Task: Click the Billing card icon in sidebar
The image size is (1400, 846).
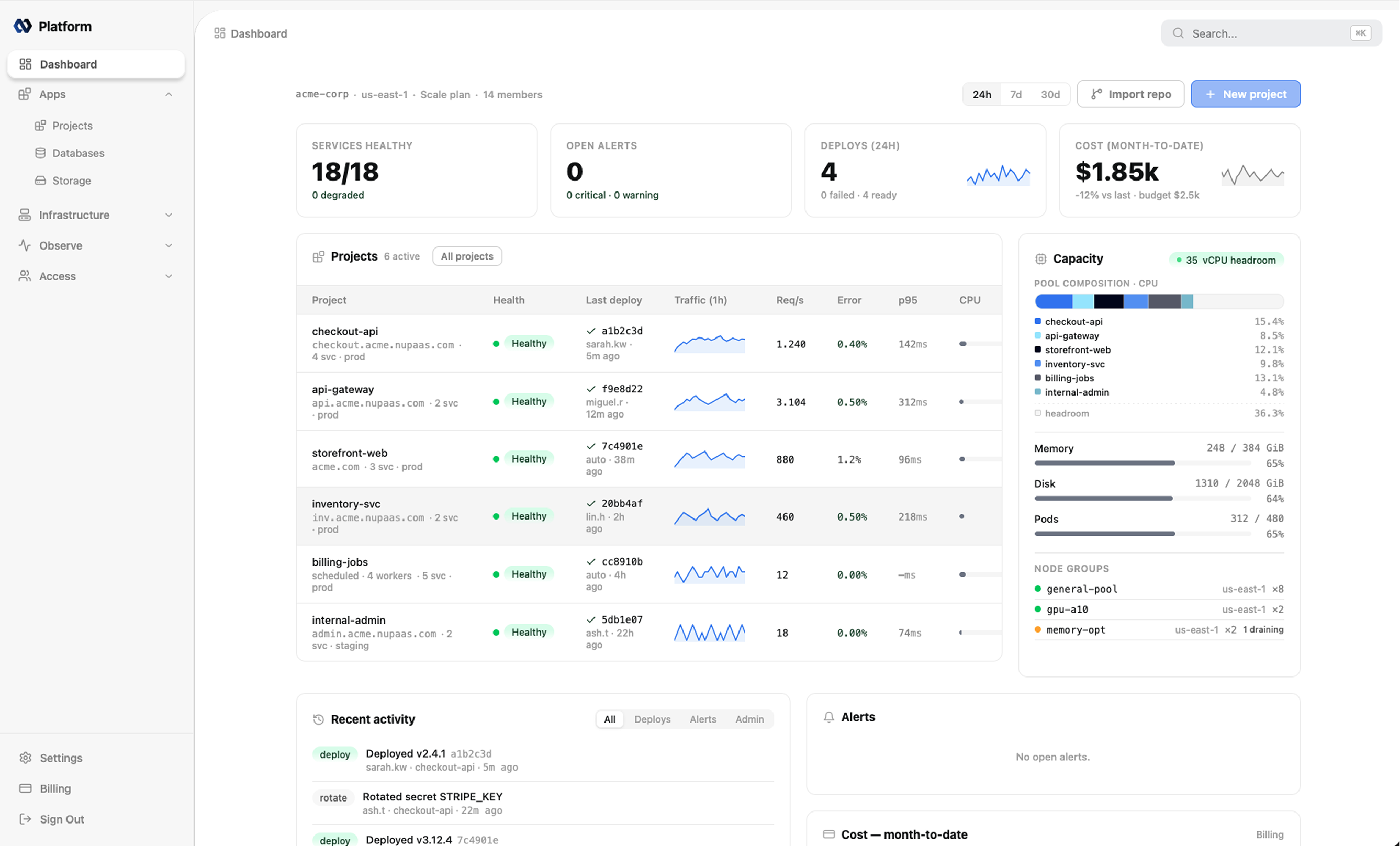Action: [x=26, y=788]
